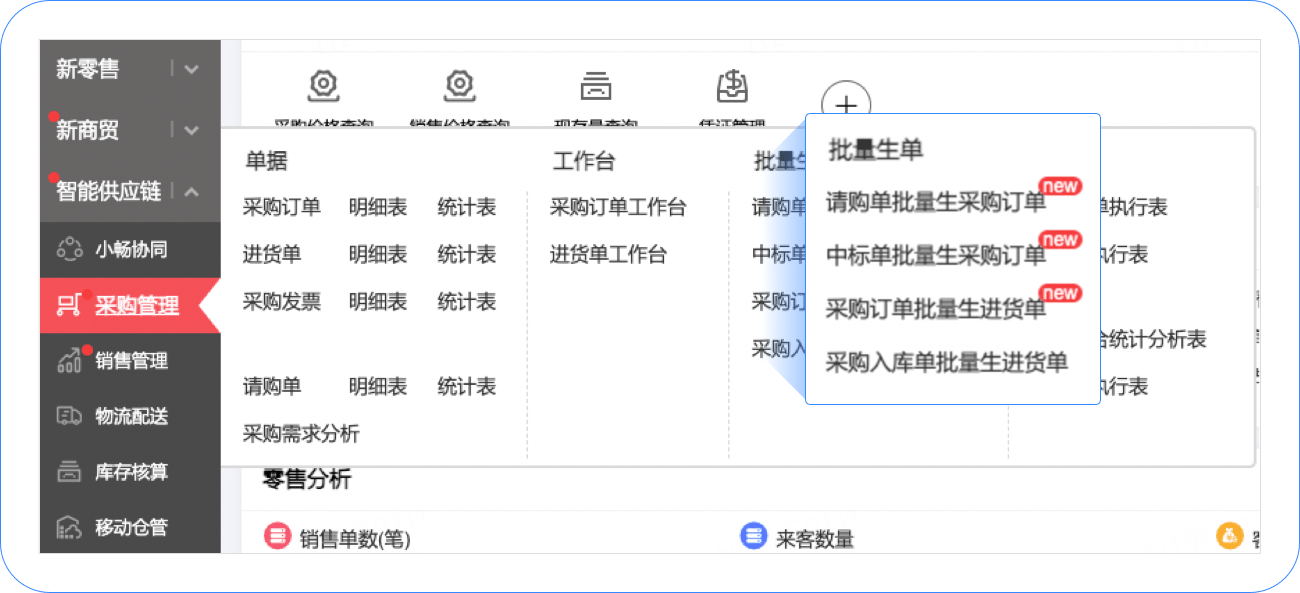This screenshot has height=593, width=1300.
Task: Open 明细表 in the 请购单 row
Action: click(x=378, y=386)
